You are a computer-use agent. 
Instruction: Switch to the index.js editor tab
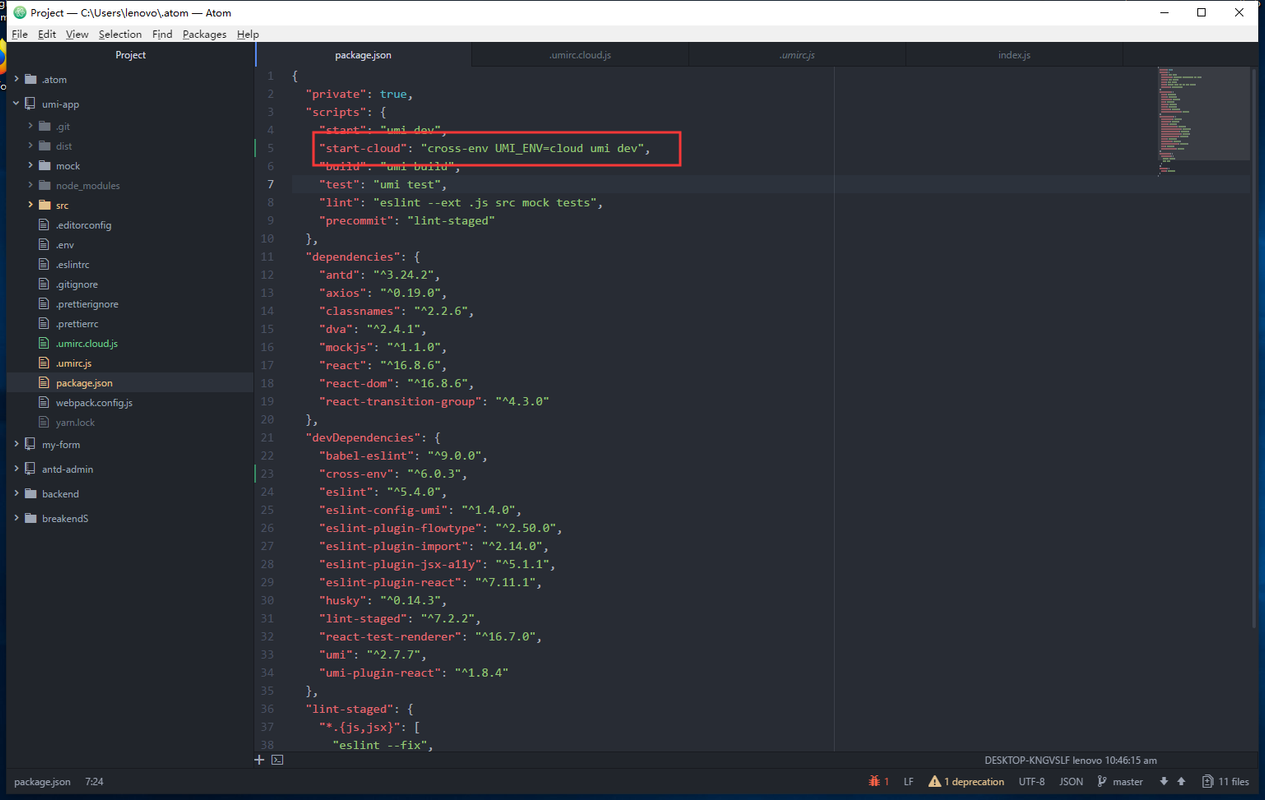[1014, 55]
